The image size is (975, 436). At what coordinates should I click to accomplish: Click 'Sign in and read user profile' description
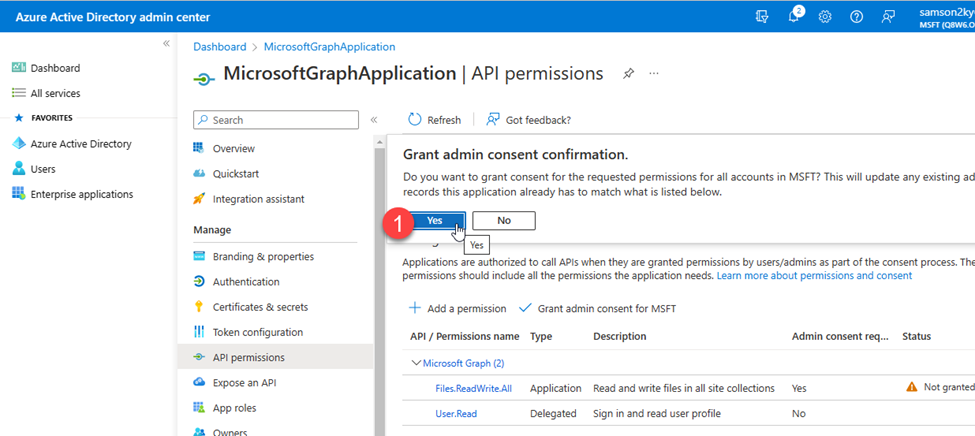[x=658, y=414]
